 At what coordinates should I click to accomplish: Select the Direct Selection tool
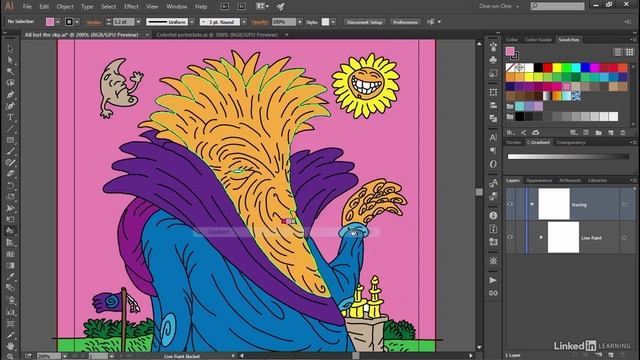[x=10, y=60]
